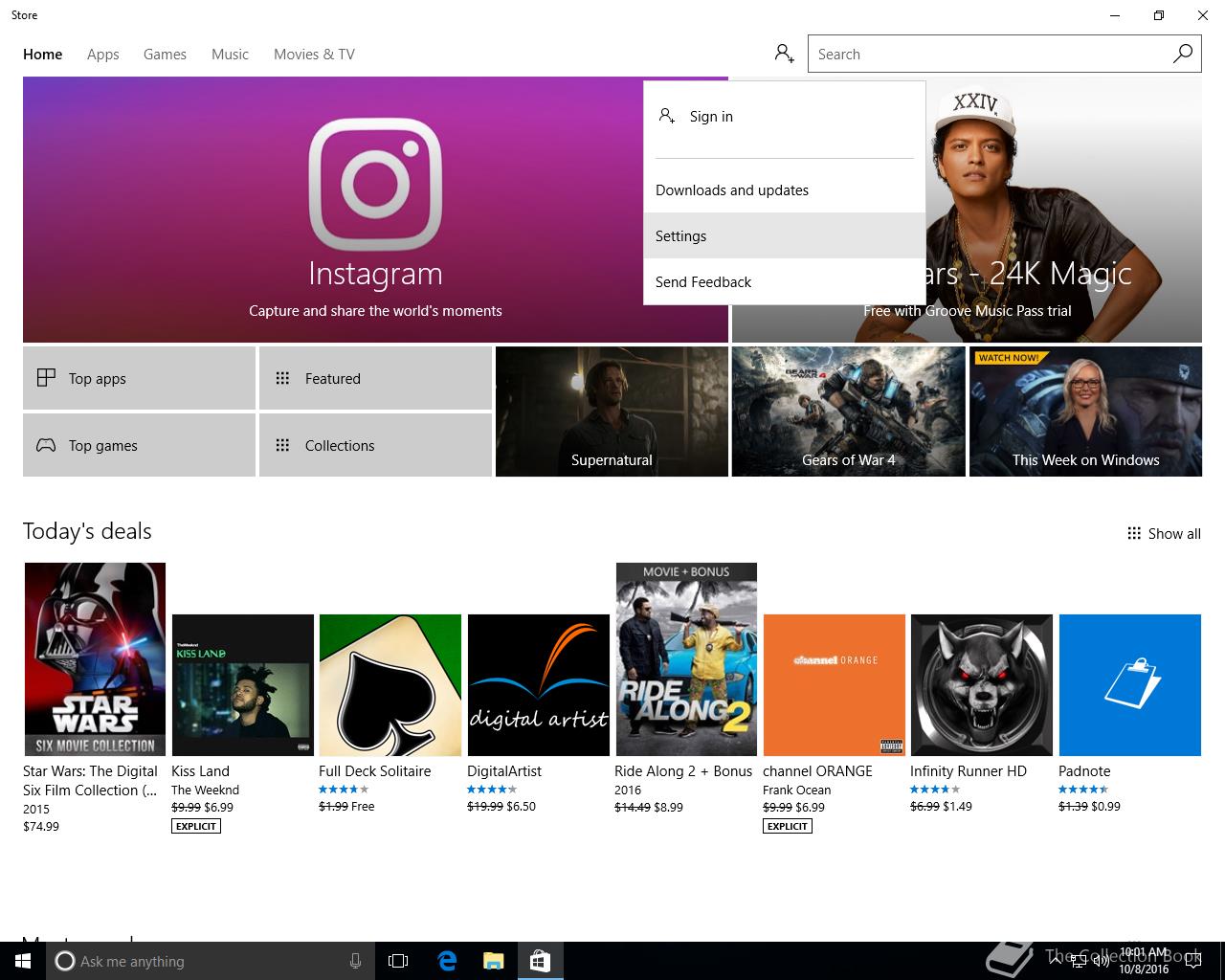Click the Sign in person icon
Image resolution: width=1225 pixels, height=980 pixels.
coord(667,116)
